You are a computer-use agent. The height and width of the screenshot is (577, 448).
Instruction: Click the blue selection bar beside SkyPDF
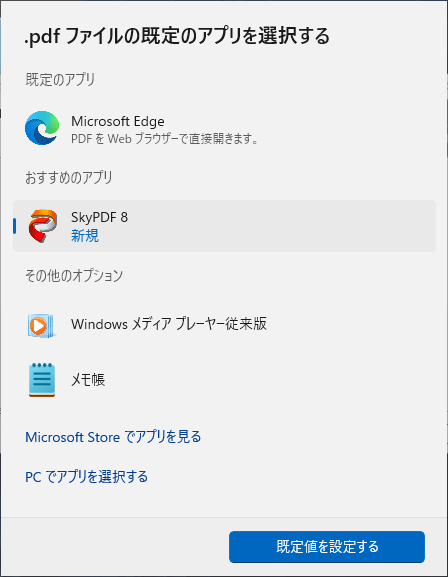14,226
